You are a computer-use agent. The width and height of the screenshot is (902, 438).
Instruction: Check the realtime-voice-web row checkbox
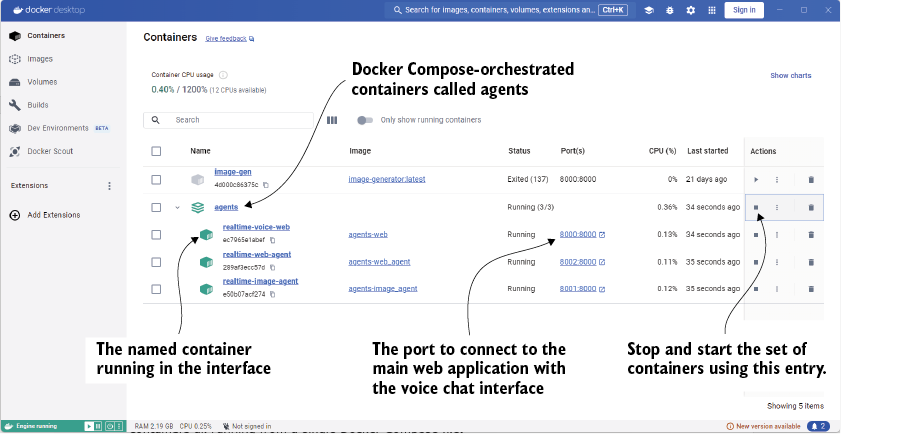tap(156, 235)
